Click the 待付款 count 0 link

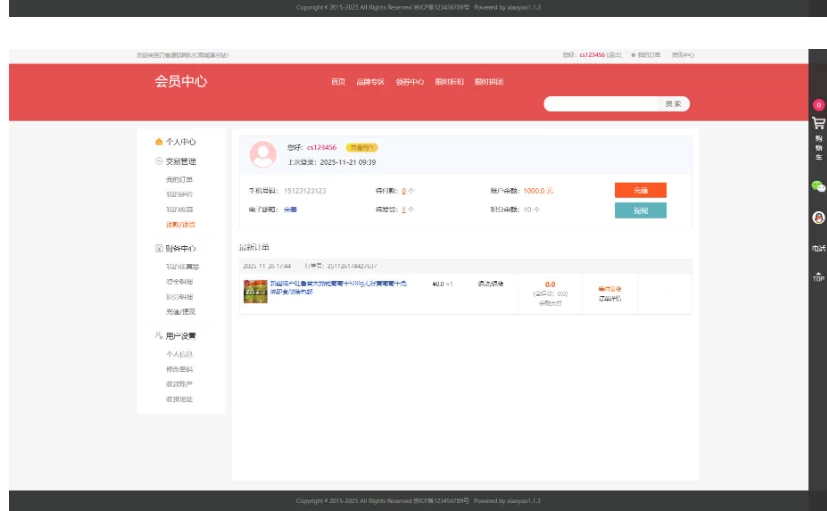[x=403, y=191]
